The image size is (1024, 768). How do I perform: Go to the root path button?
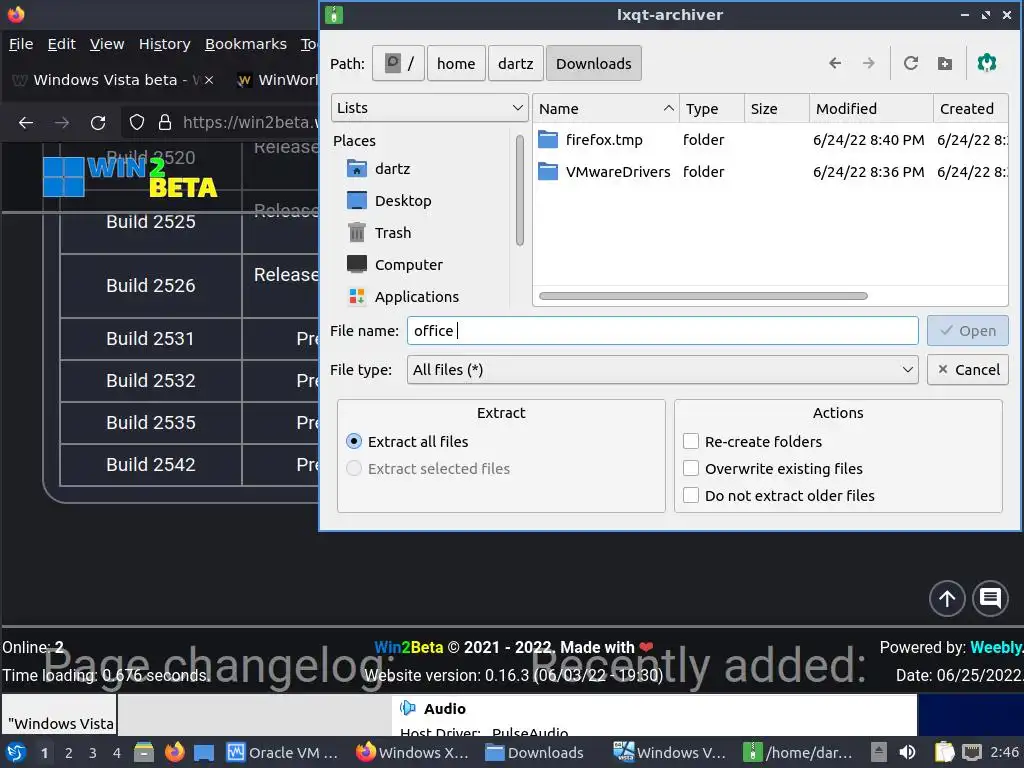398,63
